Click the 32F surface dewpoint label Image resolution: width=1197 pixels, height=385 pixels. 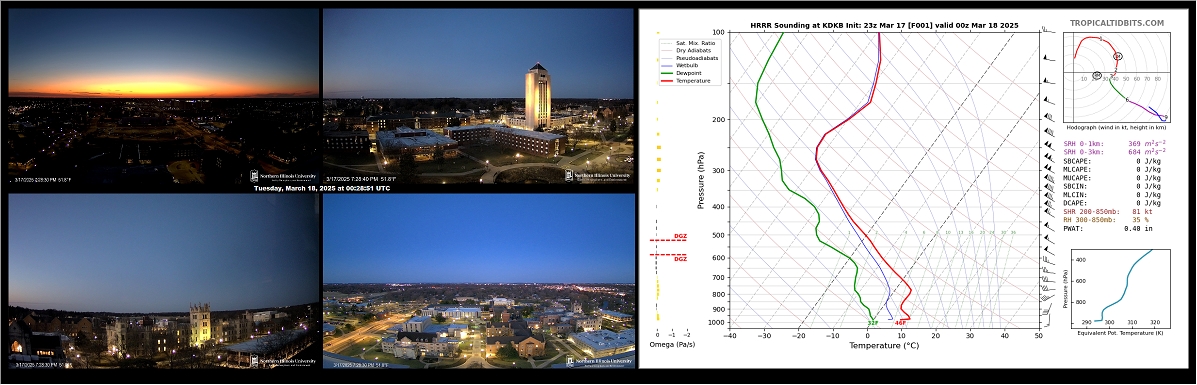tap(873, 323)
